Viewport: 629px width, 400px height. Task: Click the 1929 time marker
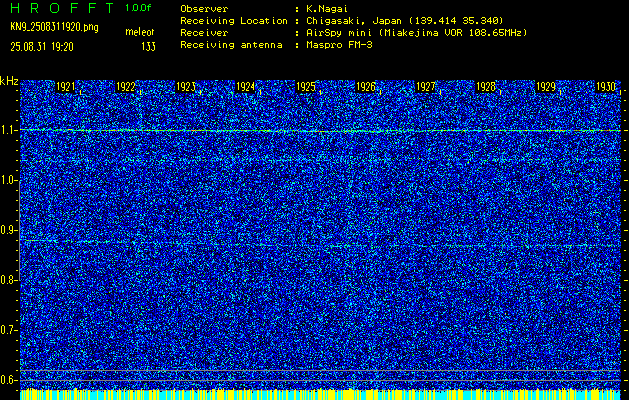pos(546,87)
